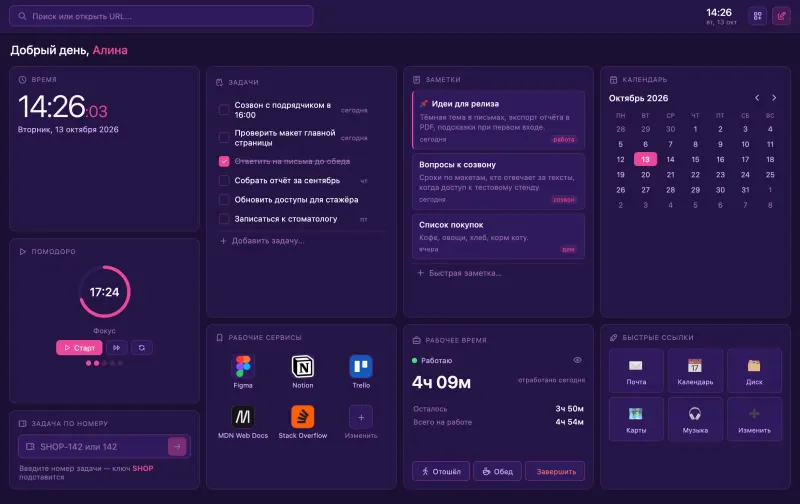Viewport: 800px width, 504px height.
Task: Click the plus Изменить tile in Рабочие сервисы
Action: point(361,422)
